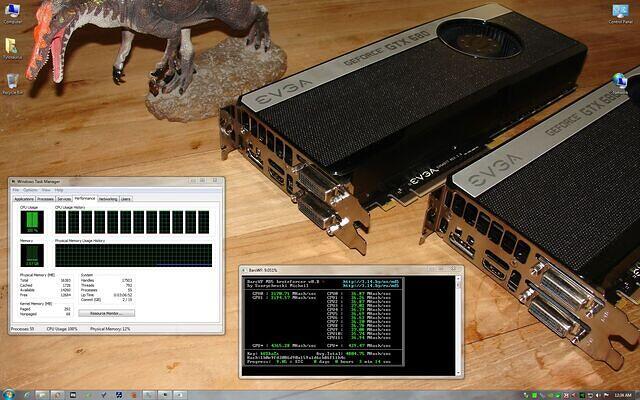
Task: Open the yellow folder desktop icon
Action: click(x=11, y=46)
